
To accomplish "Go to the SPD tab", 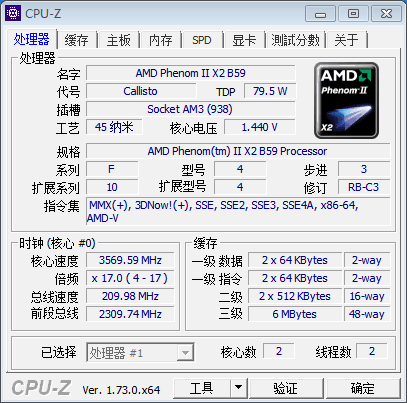I will point(202,40).
